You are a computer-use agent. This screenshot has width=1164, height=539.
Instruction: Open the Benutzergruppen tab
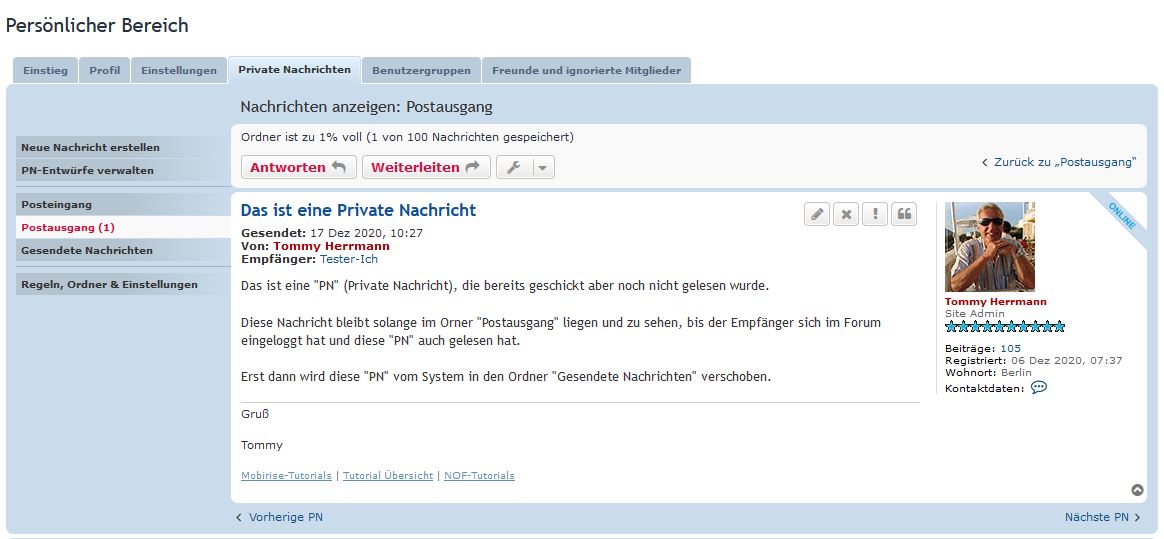422,71
